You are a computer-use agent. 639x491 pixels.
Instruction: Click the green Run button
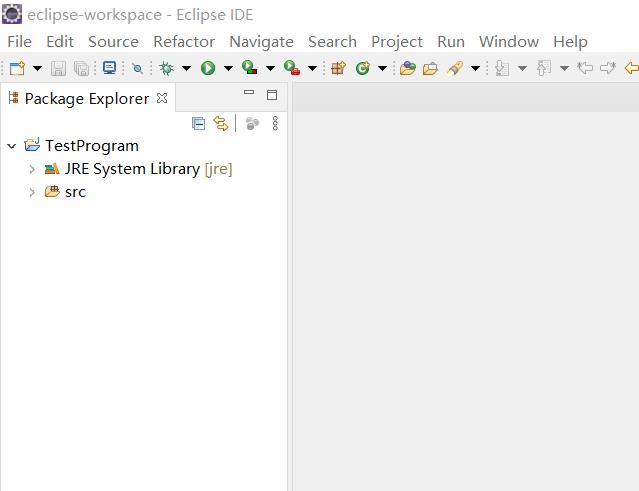[208, 68]
